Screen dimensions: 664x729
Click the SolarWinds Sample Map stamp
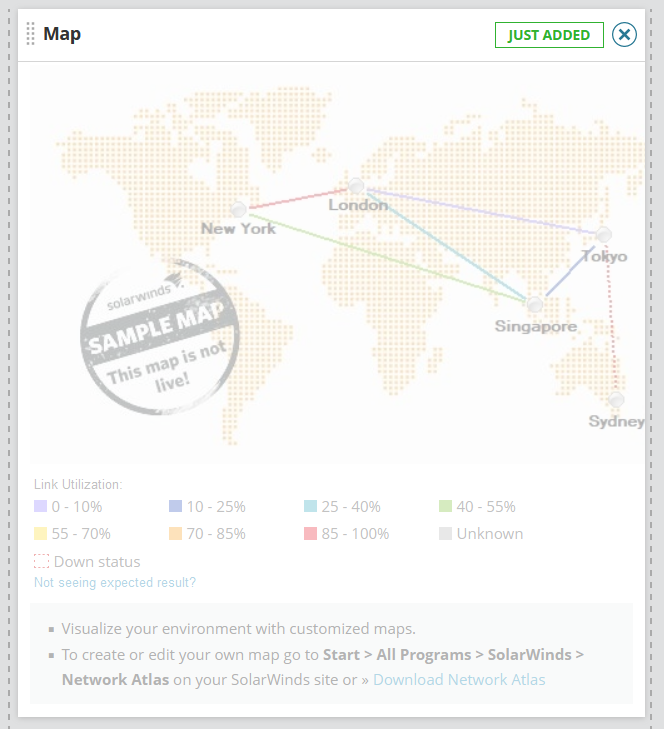[160, 338]
